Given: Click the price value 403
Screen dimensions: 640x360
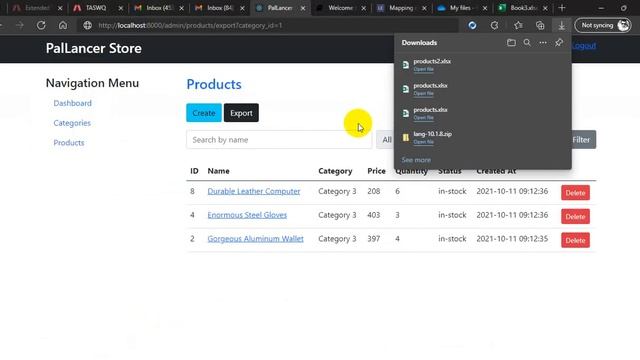Looking at the screenshot, I should tap(373, 215).
